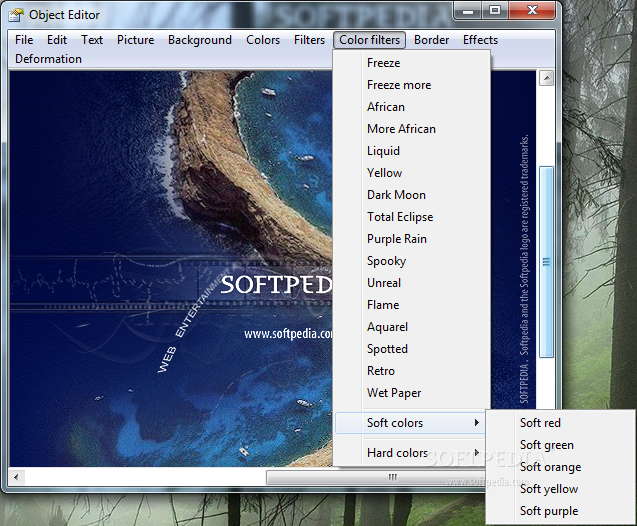637x526 pixels.
Task: Apply the Total Eclipse filter
Action: tap(412, 216)
